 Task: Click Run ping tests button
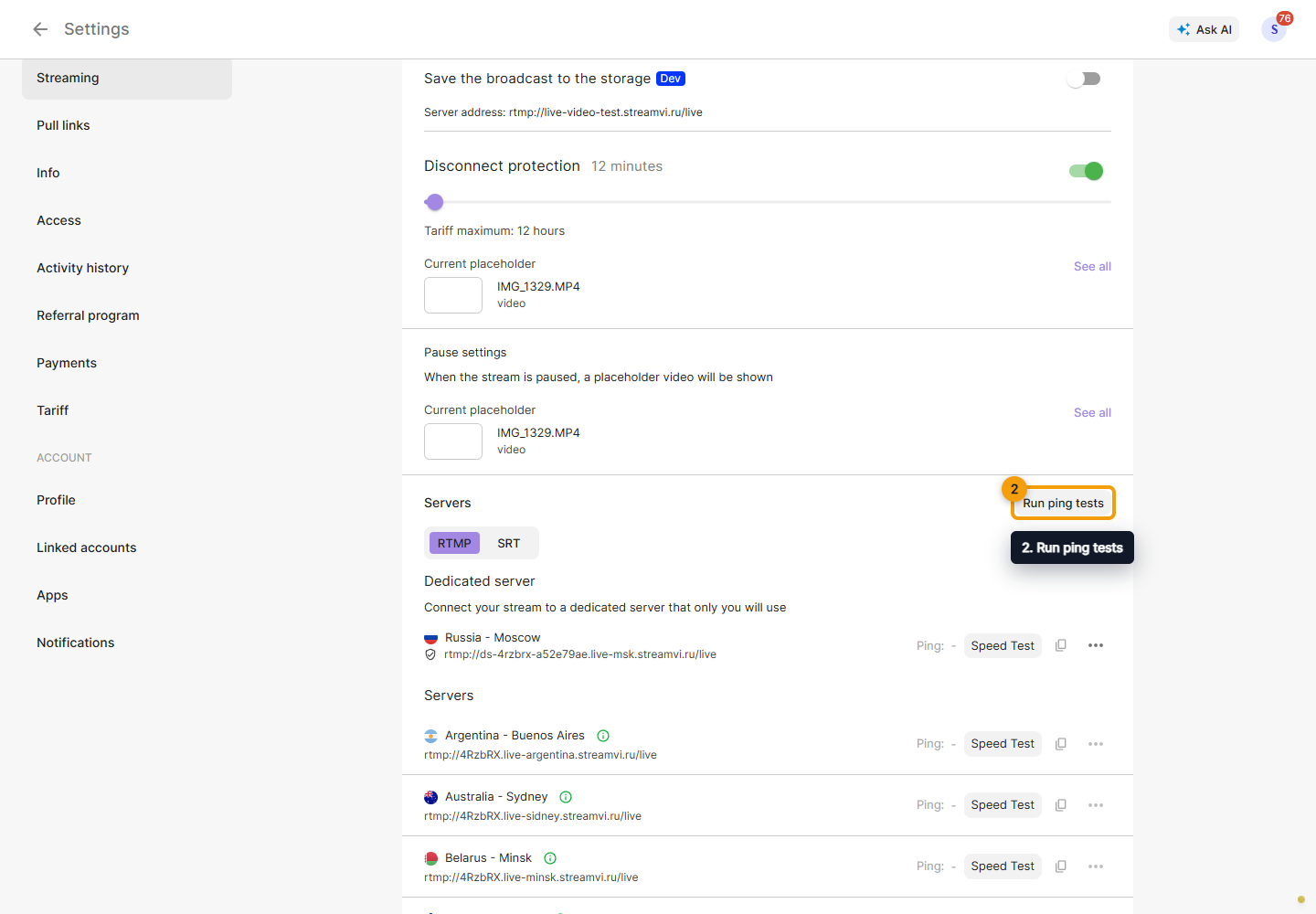click(1063, 503)
